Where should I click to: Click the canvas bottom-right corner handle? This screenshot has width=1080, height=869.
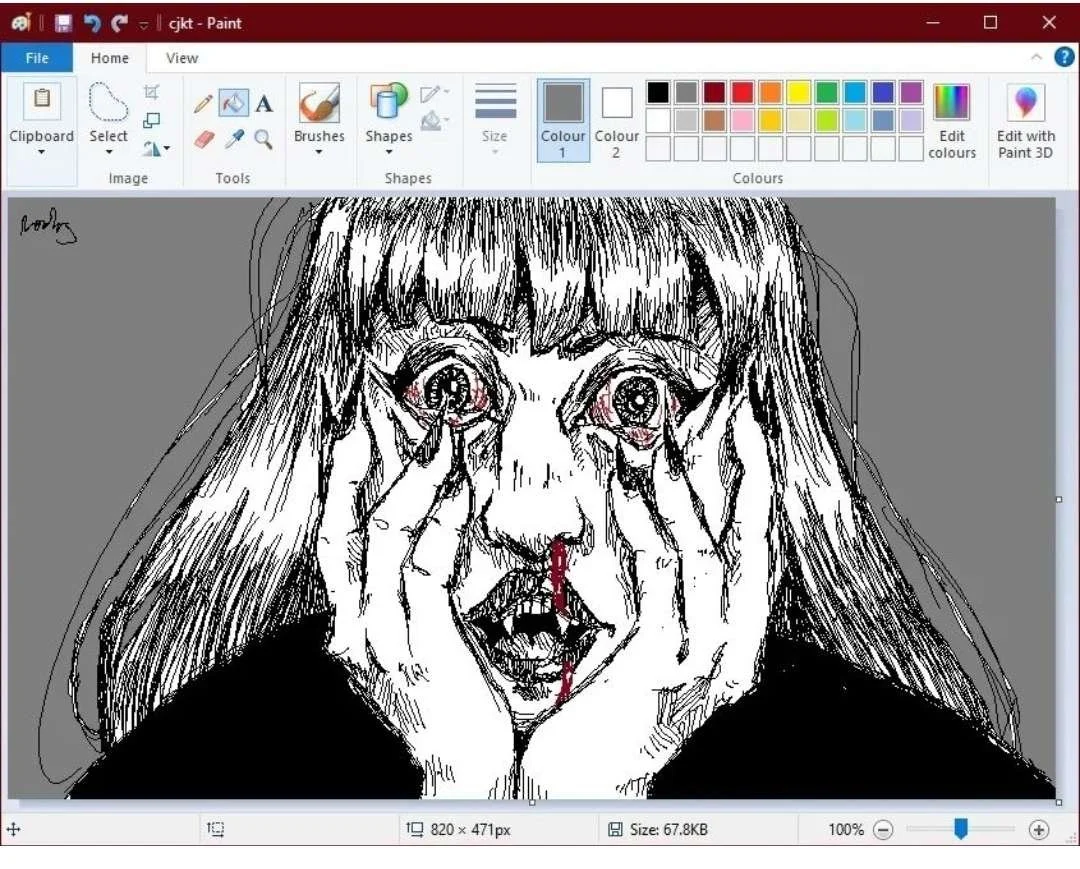tap(1059, 802)
